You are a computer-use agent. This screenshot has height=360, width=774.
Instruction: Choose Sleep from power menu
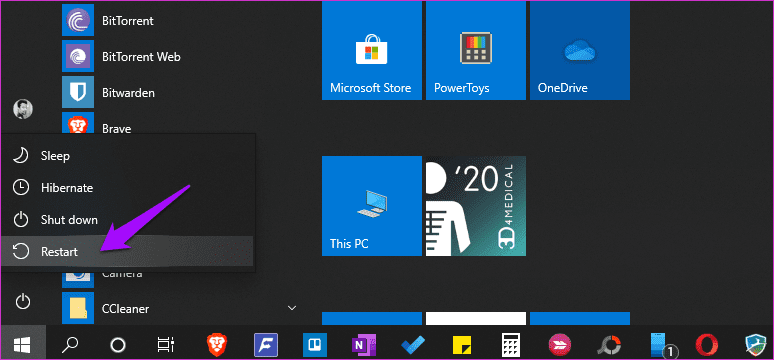point(128,156)
